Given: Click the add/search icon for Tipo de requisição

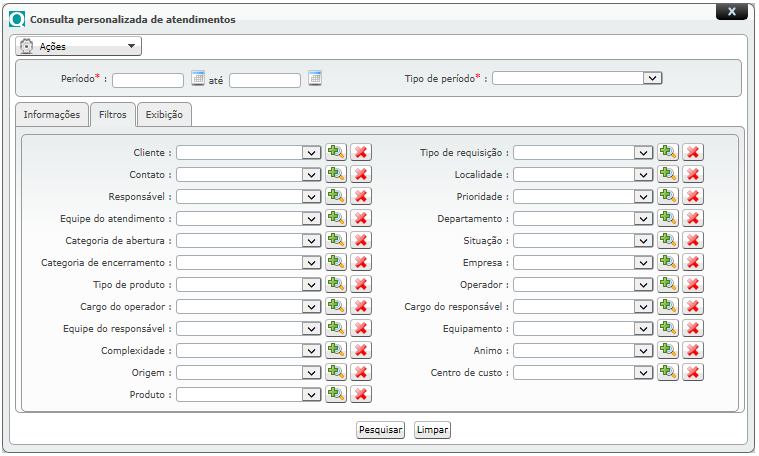Looking at the screenshot, I should 668,152.
